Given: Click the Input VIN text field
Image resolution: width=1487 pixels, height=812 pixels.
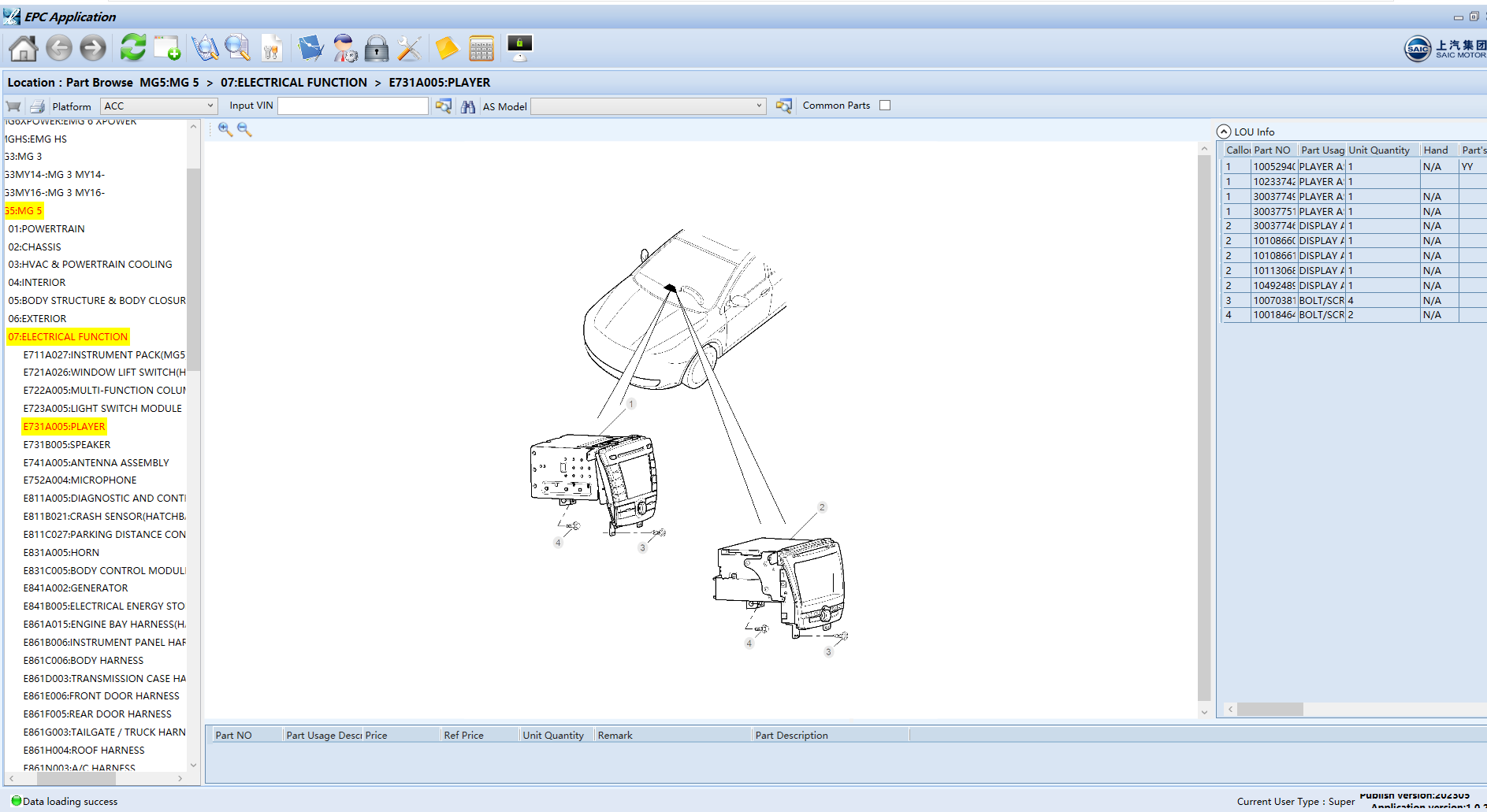Looking at the screenshot, I should 352,106.
